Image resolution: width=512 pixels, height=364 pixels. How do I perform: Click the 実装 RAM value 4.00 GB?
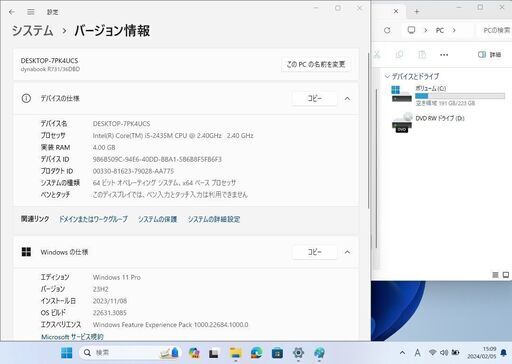pyautogui.click(x=104, y=147)
